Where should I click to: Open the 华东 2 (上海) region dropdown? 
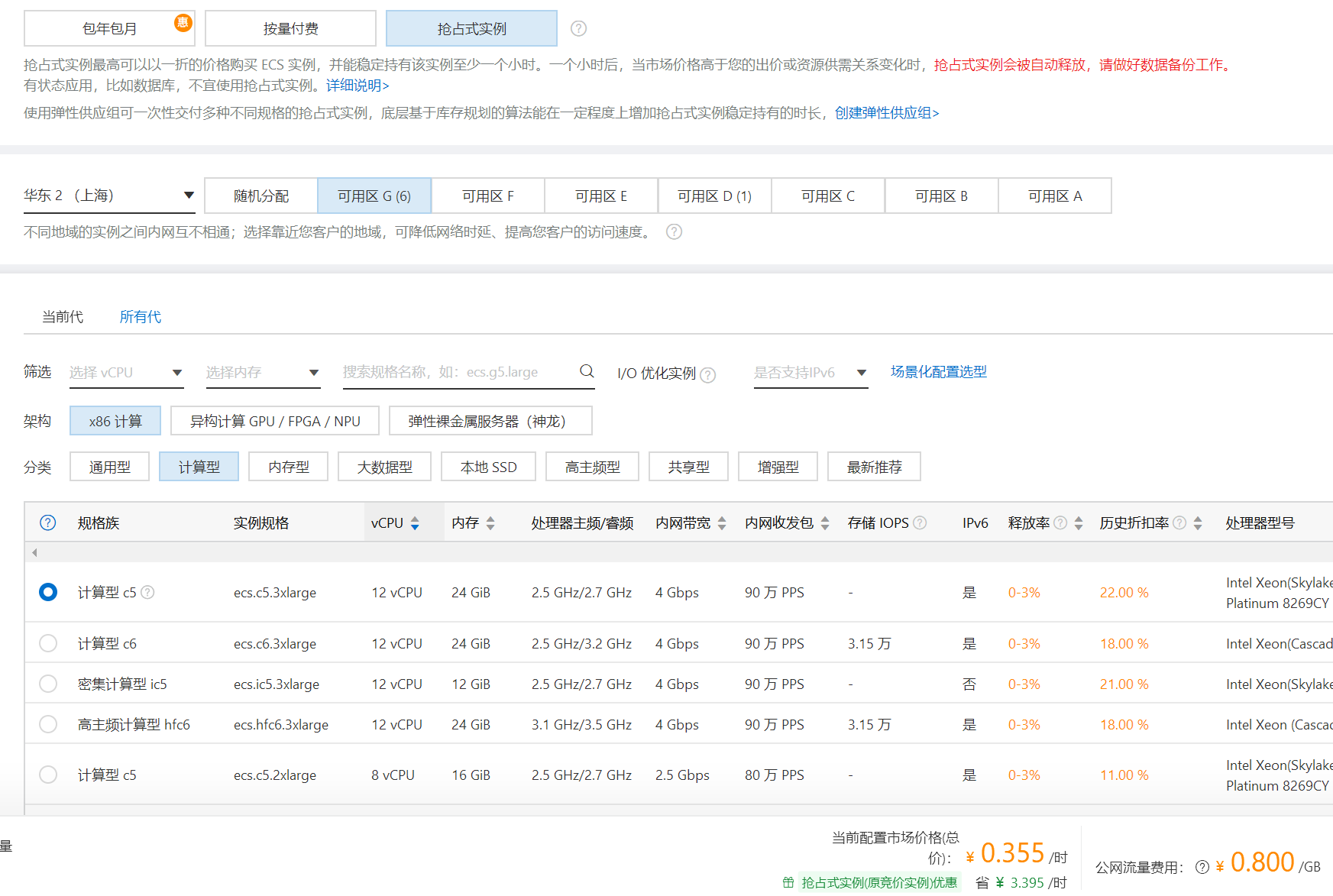pyautogui.click(x=109, y=196)
